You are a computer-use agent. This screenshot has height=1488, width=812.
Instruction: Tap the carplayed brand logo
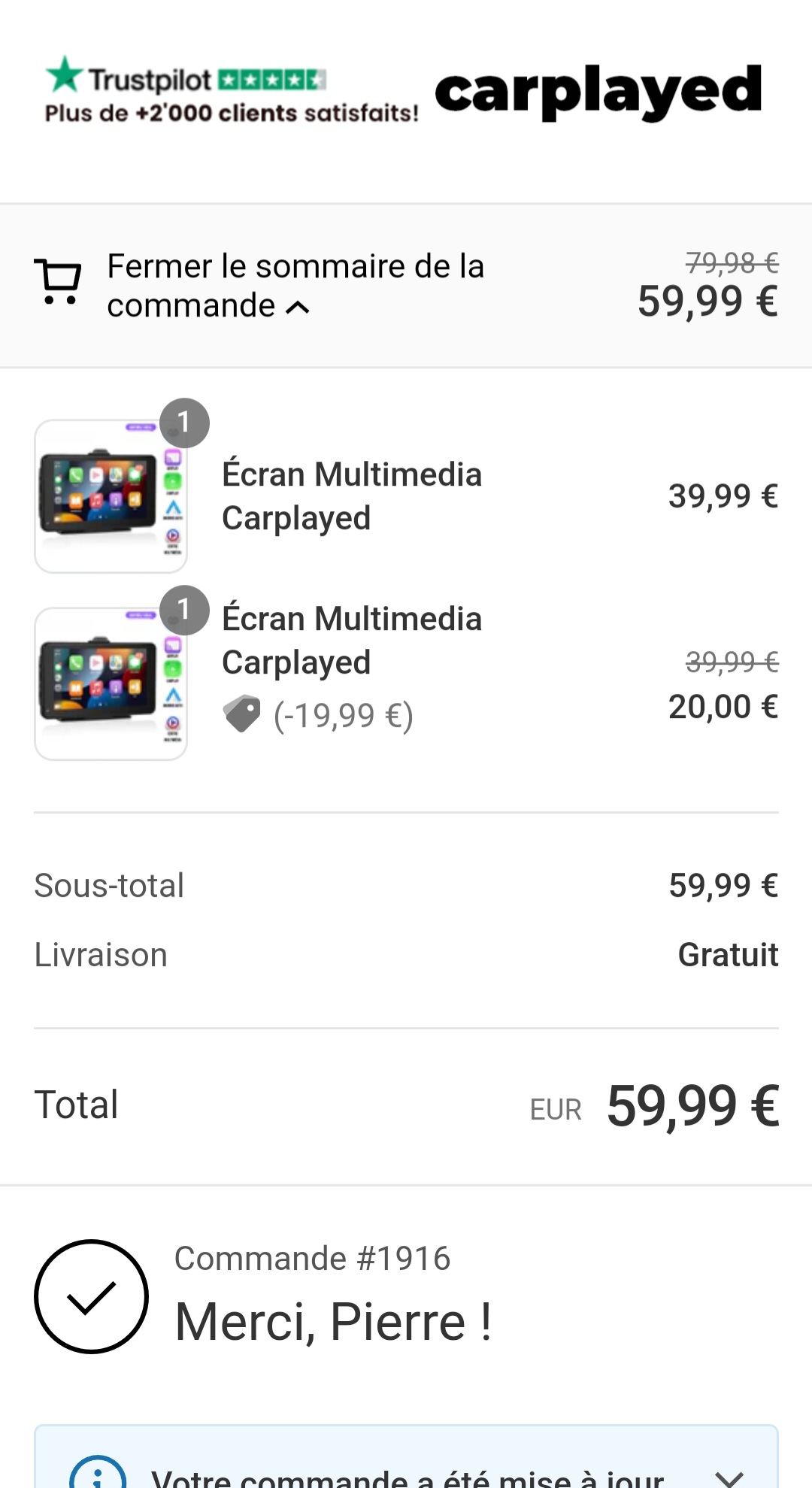point(598,92)
